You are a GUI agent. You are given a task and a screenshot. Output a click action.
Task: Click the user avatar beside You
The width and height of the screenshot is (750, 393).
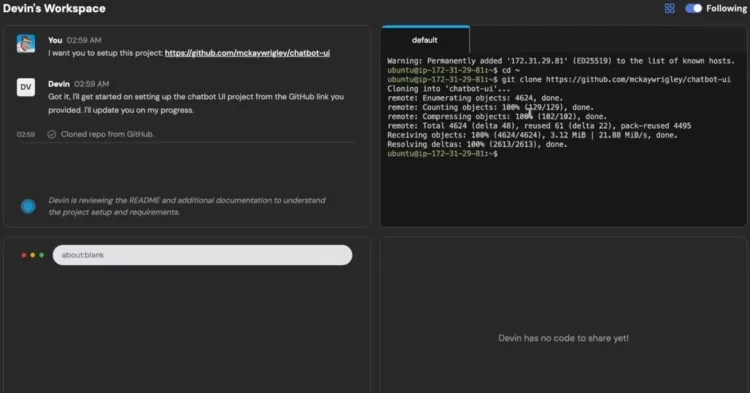tap(26, 44)
